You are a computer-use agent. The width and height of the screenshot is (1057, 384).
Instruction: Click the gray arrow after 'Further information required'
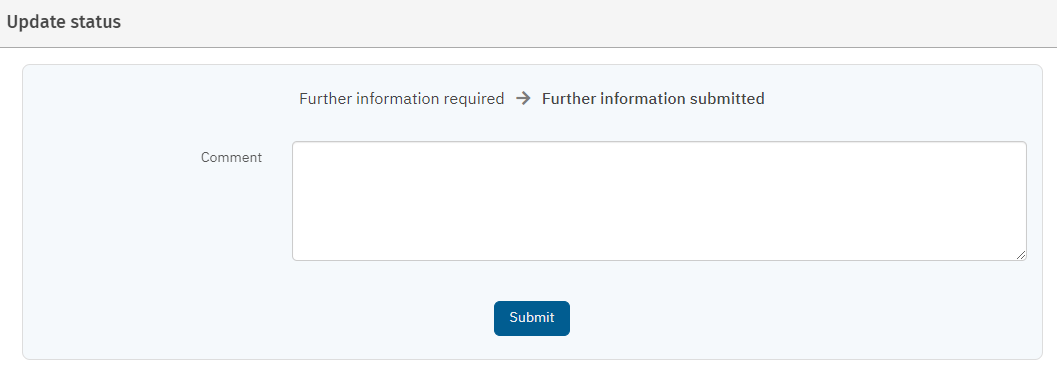(x=523, y=98)
